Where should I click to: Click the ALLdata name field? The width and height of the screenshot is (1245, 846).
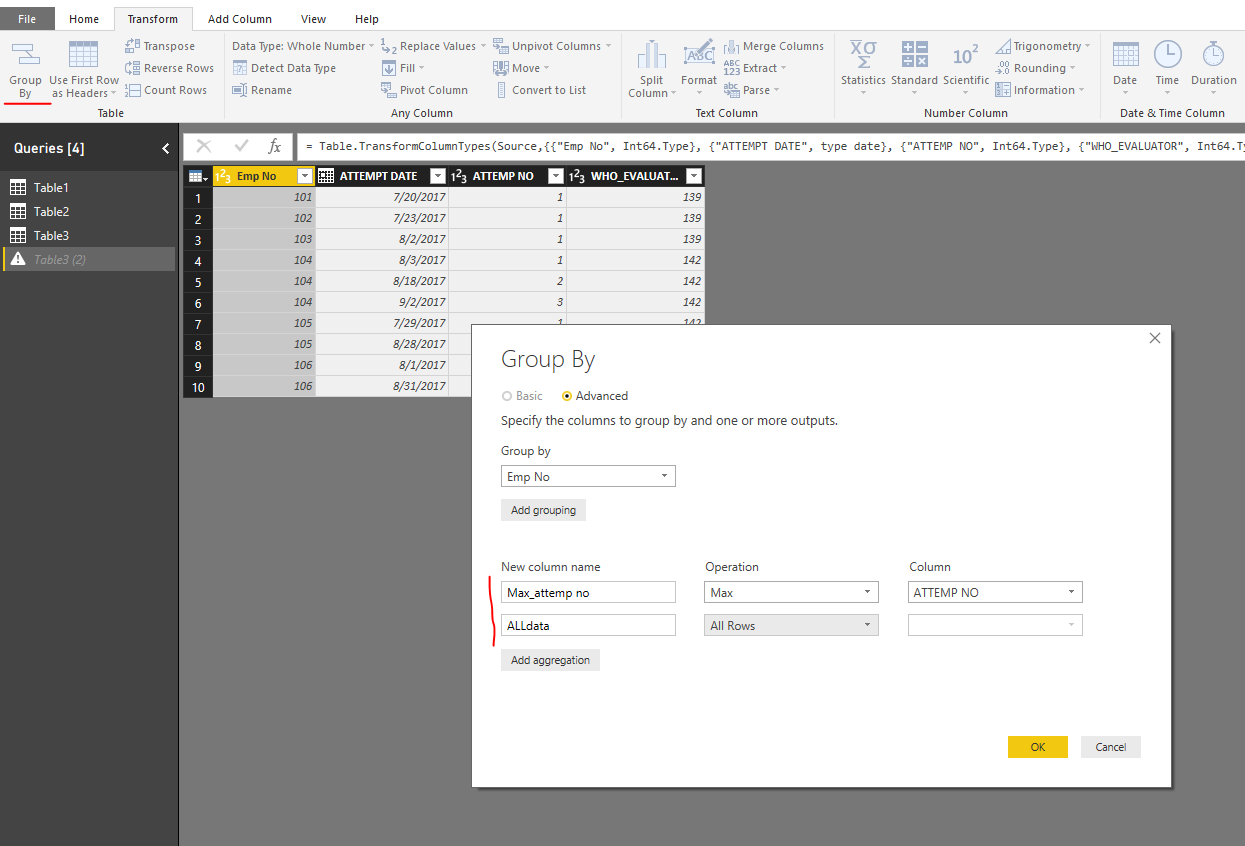click(588, 626)
